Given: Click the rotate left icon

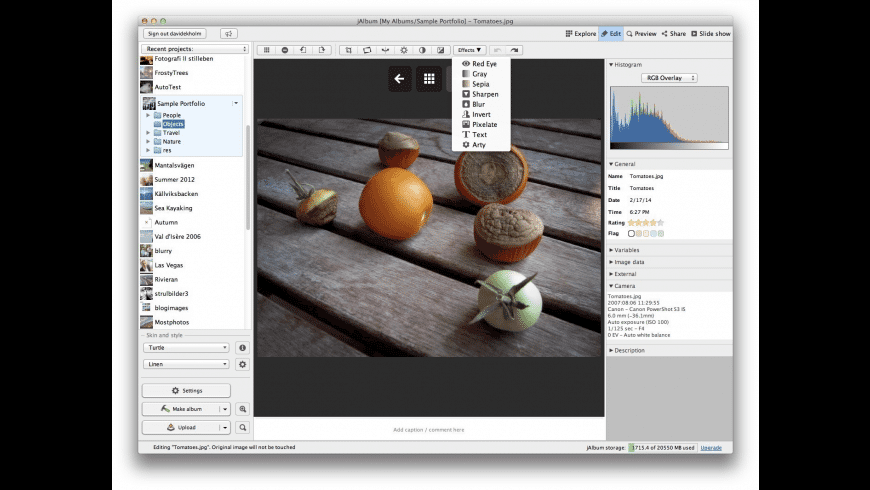Looking at the screenshot, I should point(303,49).
